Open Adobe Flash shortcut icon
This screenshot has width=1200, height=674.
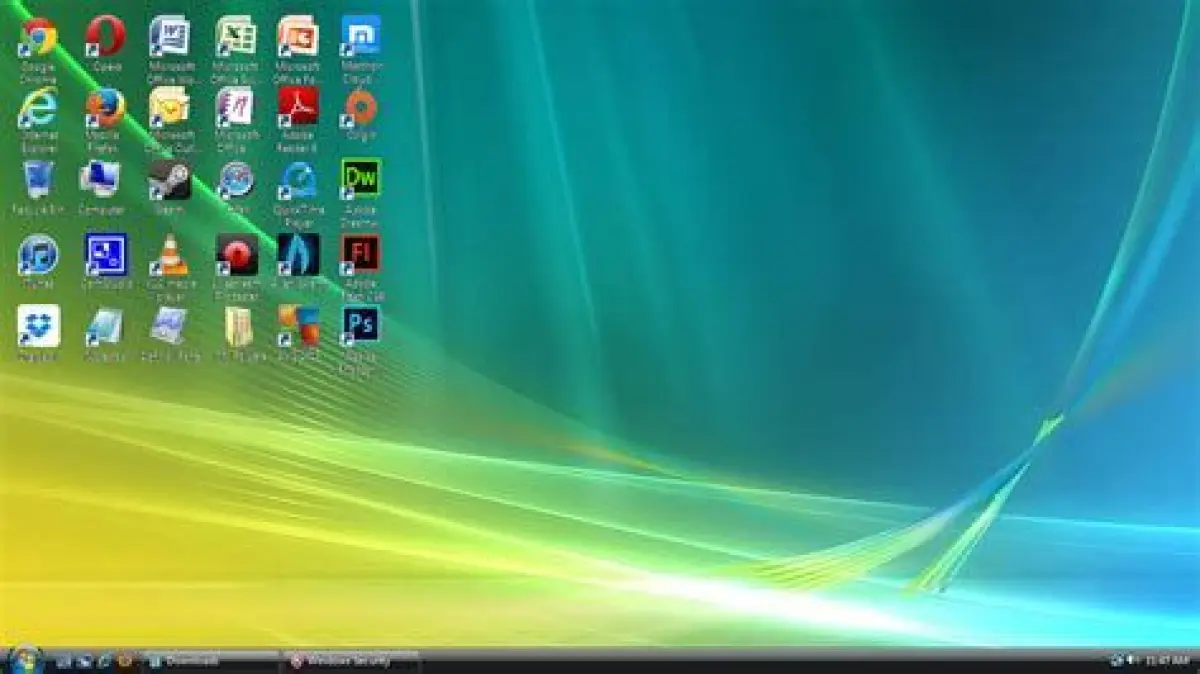[360, 255]
